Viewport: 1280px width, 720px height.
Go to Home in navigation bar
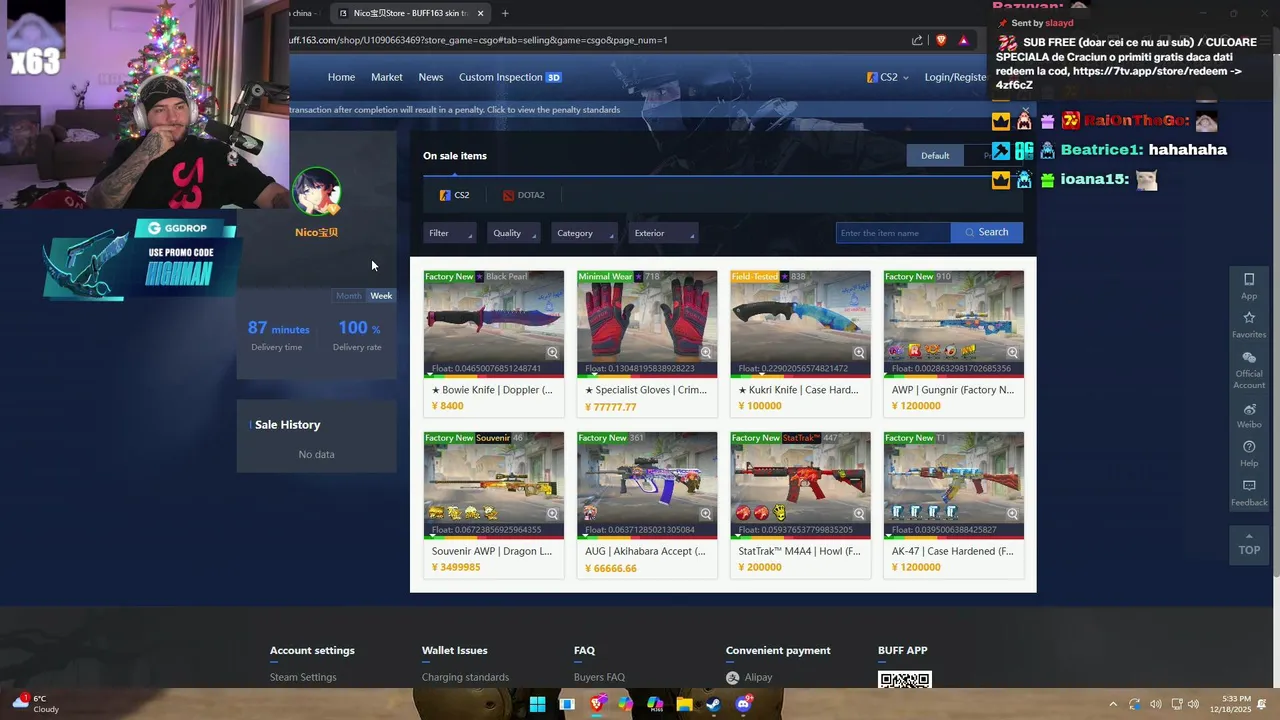tap(341, 77)
